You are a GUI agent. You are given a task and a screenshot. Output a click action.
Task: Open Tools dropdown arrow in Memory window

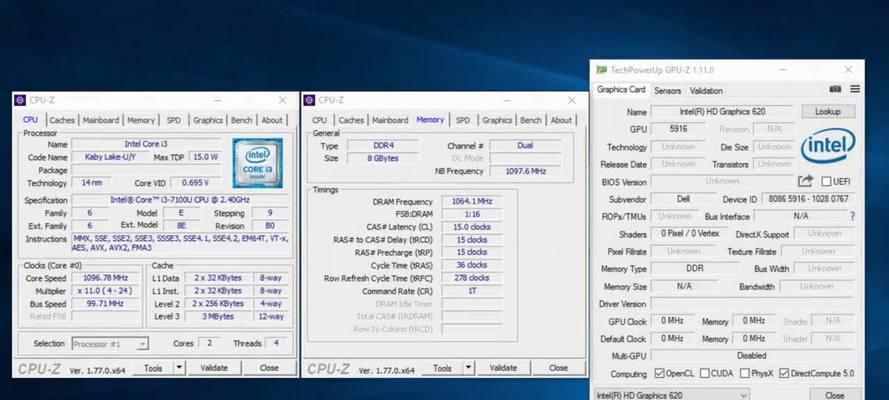tap(468, 368)
